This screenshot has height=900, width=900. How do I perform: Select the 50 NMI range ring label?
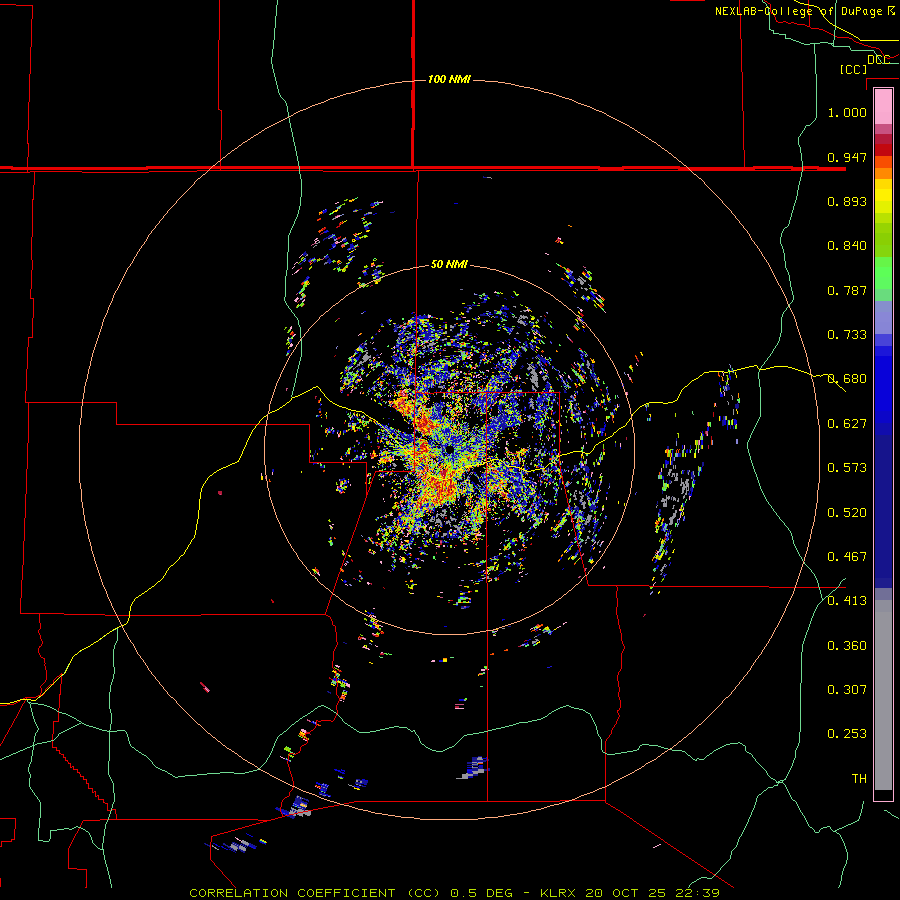point(449,264)
